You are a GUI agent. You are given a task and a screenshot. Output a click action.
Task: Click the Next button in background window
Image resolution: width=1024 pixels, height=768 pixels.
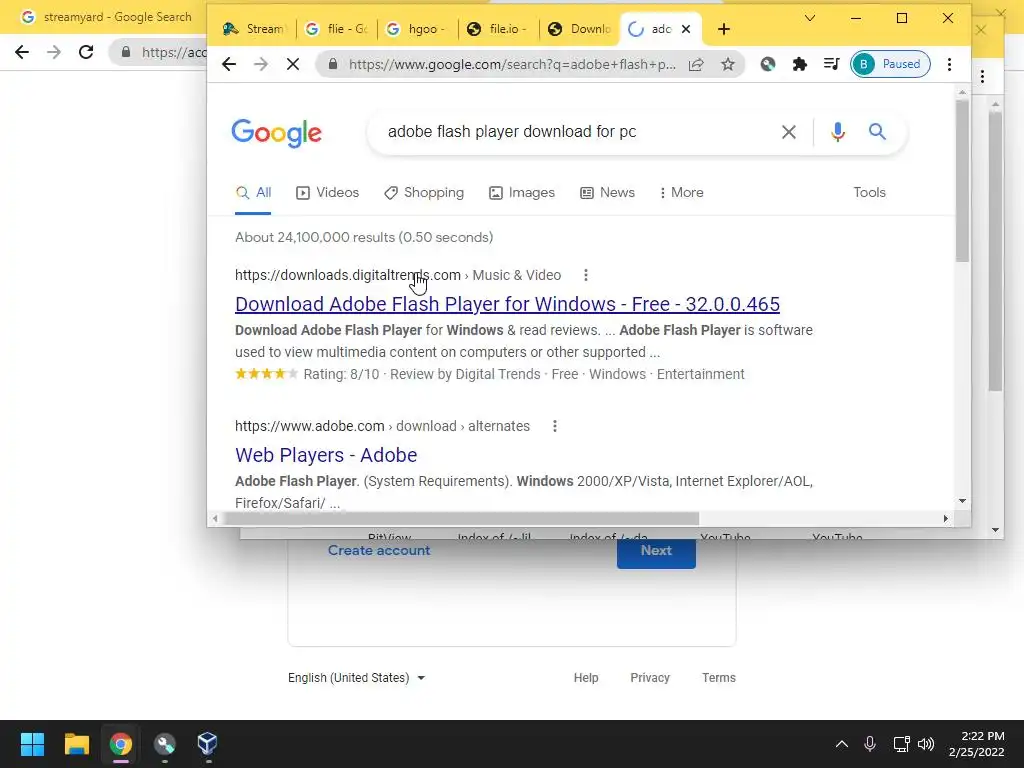click(656, 552)
